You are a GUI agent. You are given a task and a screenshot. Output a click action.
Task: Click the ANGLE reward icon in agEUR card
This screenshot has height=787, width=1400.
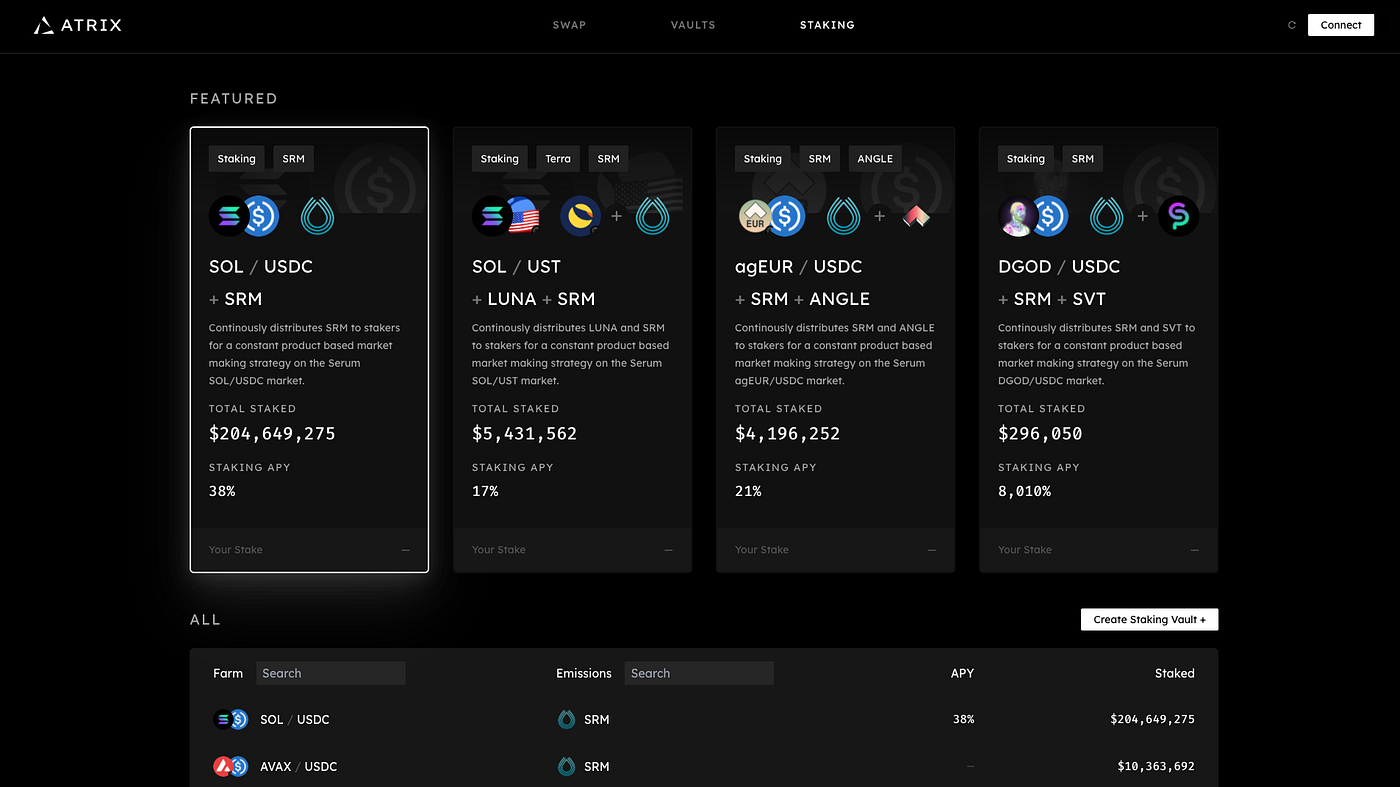[x=915, y=216]
